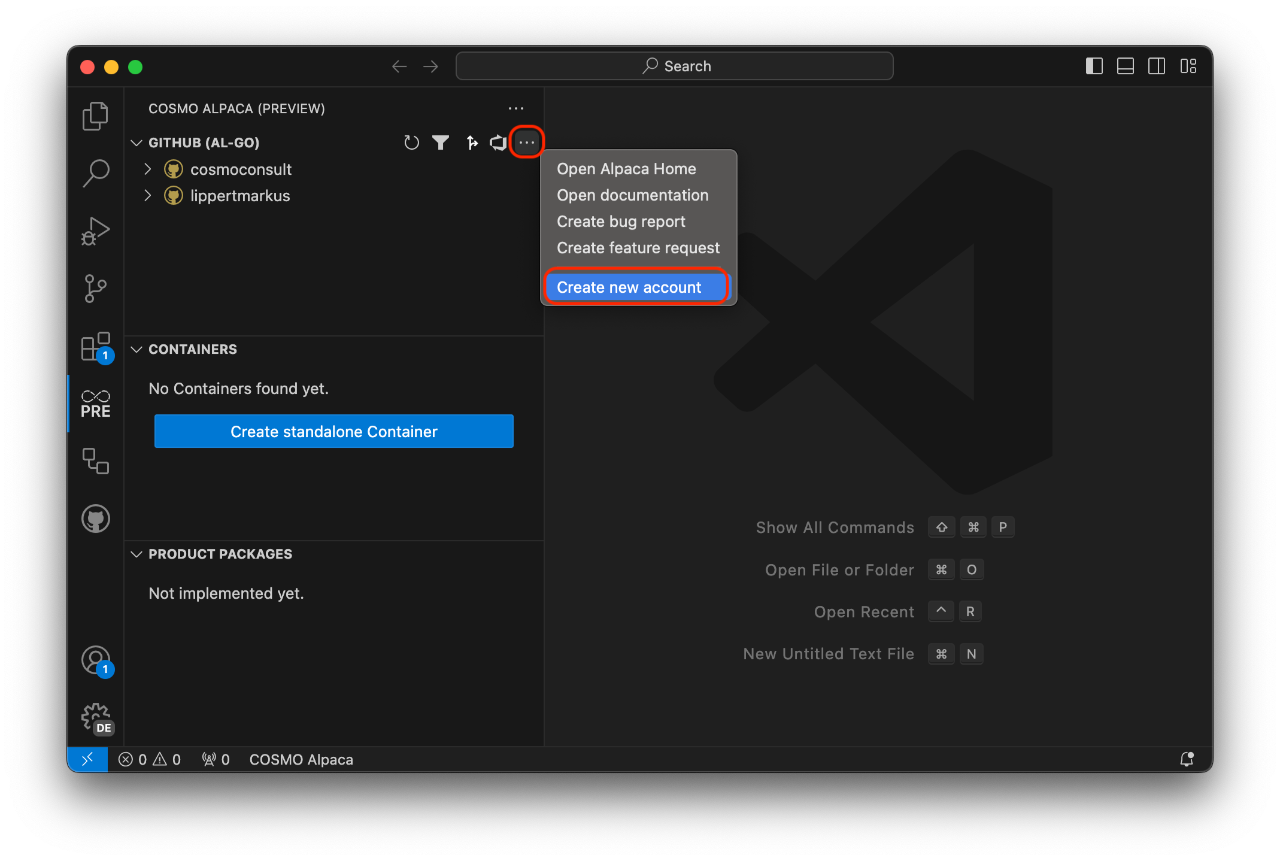Refresh the GITHUB (AL-GO) repository list
The width and height of the screenshot is (1280, 861).
(x=411, y=142)
